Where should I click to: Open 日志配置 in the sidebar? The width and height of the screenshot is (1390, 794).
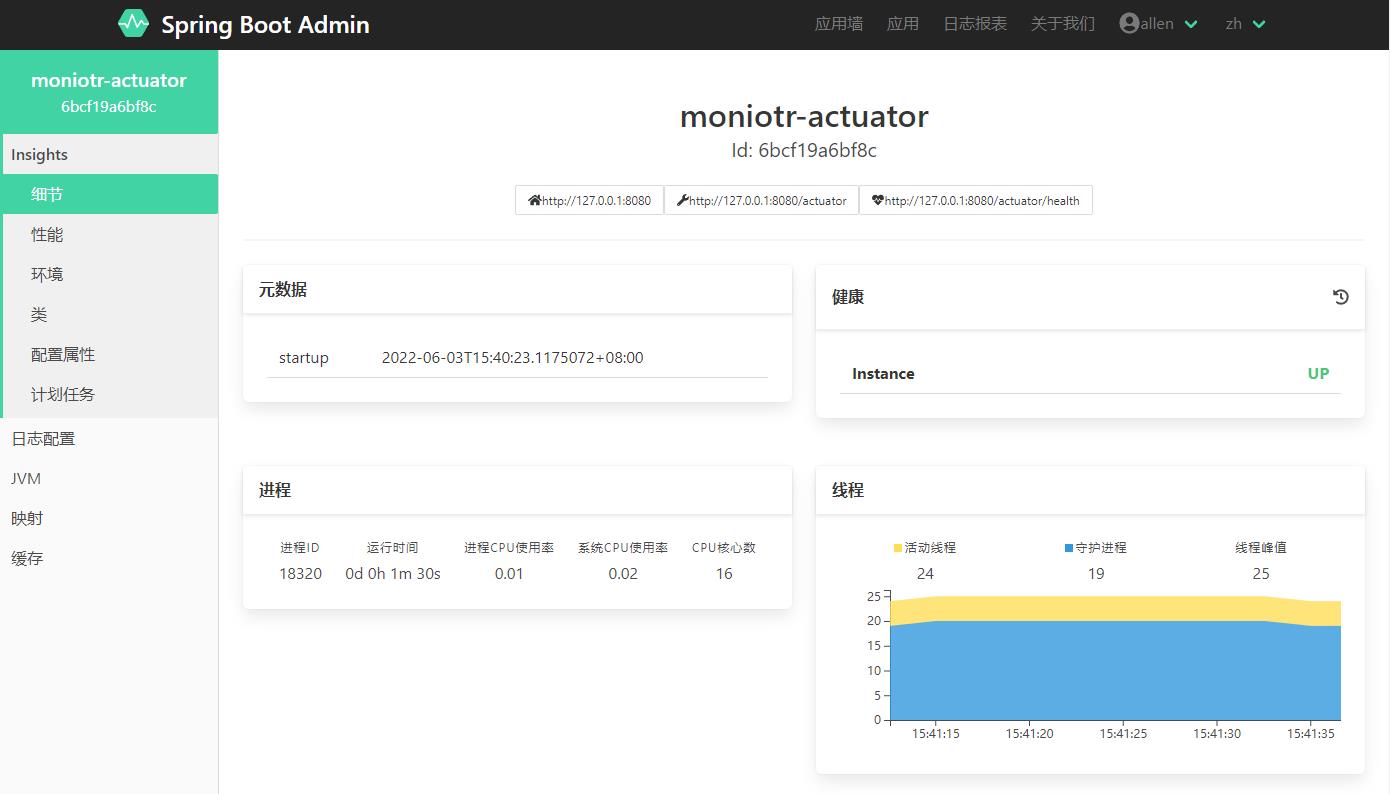[x=109, y=438]
